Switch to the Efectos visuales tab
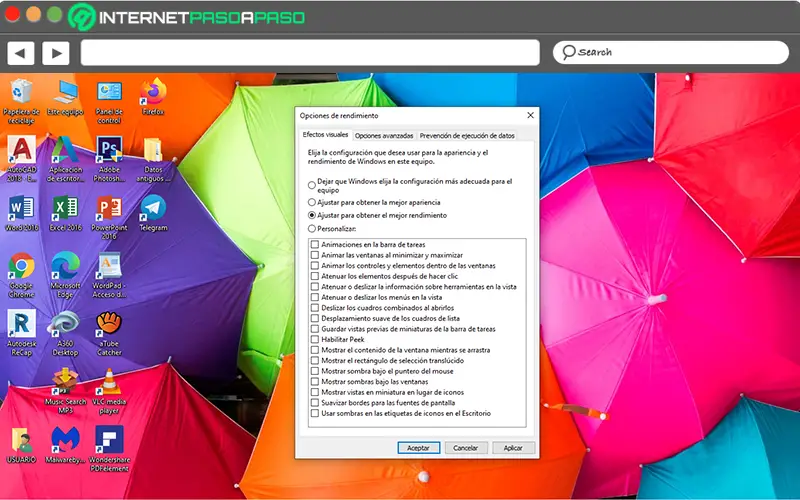Viewport: 800px width, 500px height. (325, 135)
